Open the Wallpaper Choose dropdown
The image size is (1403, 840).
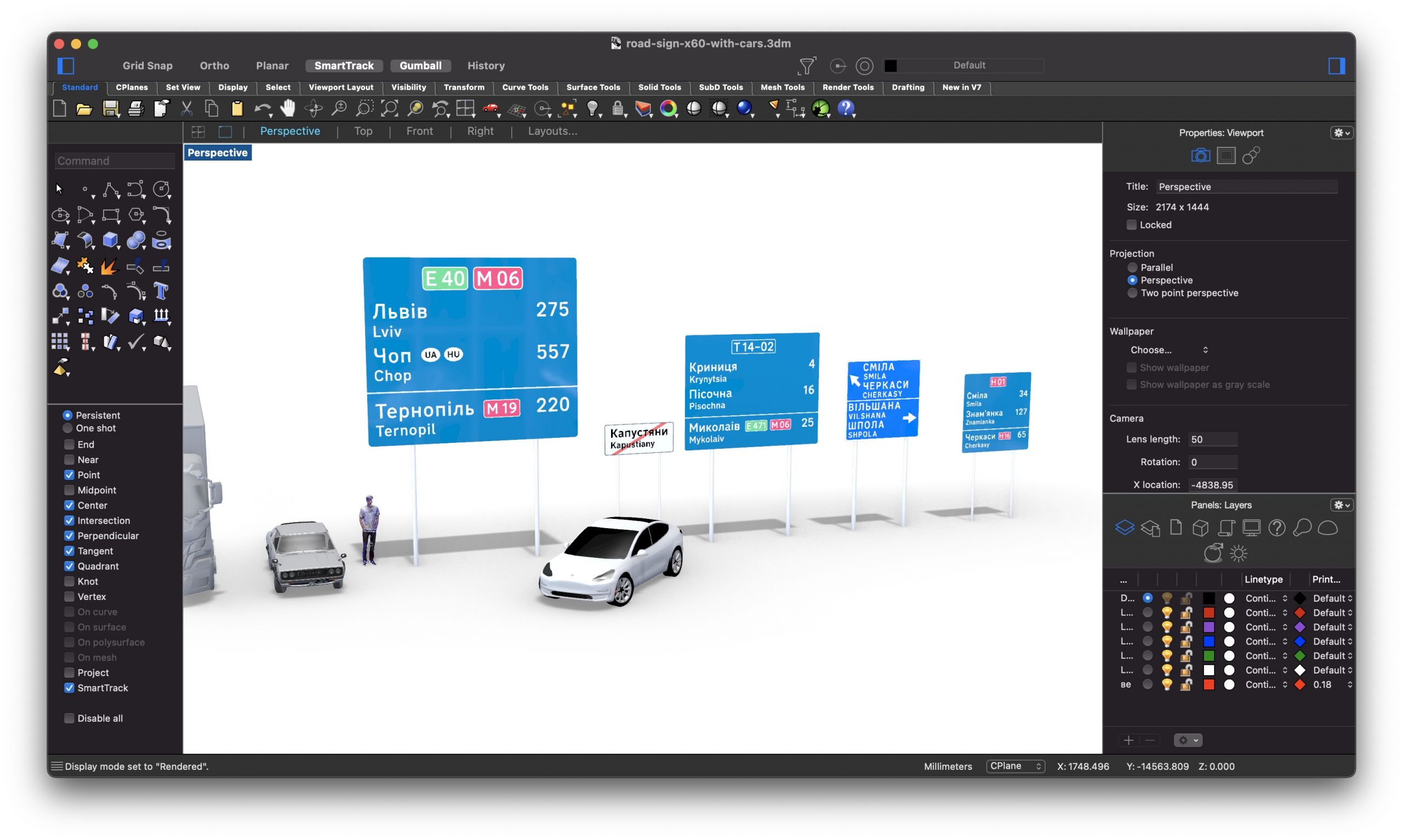(1168, 350)
